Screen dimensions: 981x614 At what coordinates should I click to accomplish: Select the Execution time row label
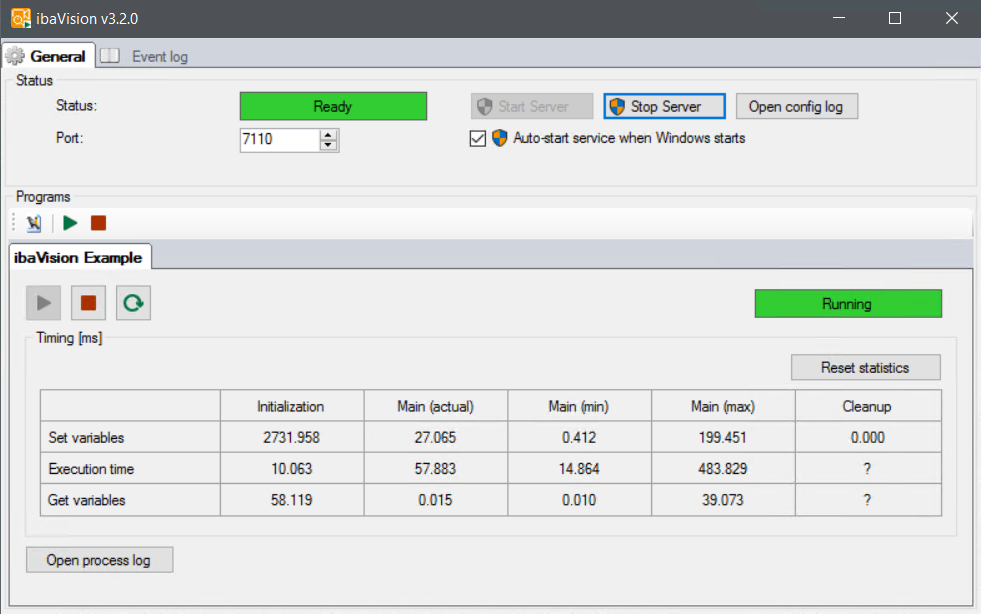91,469
